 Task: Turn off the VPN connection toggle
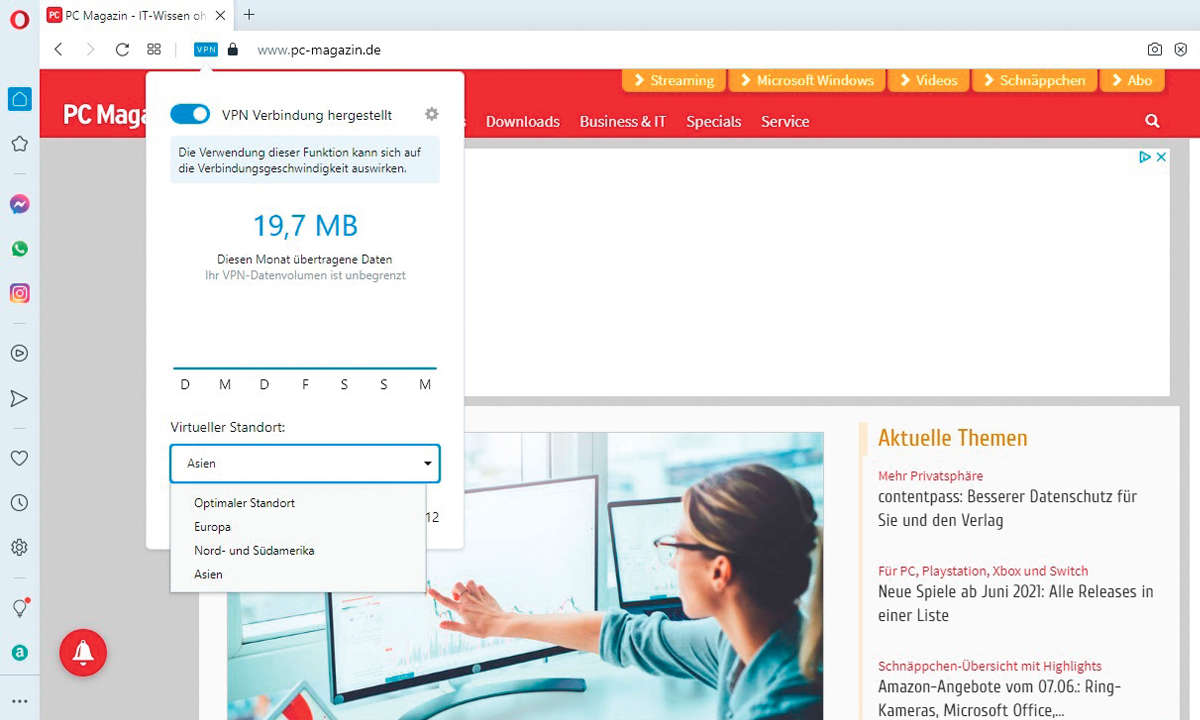pos(190,114)
